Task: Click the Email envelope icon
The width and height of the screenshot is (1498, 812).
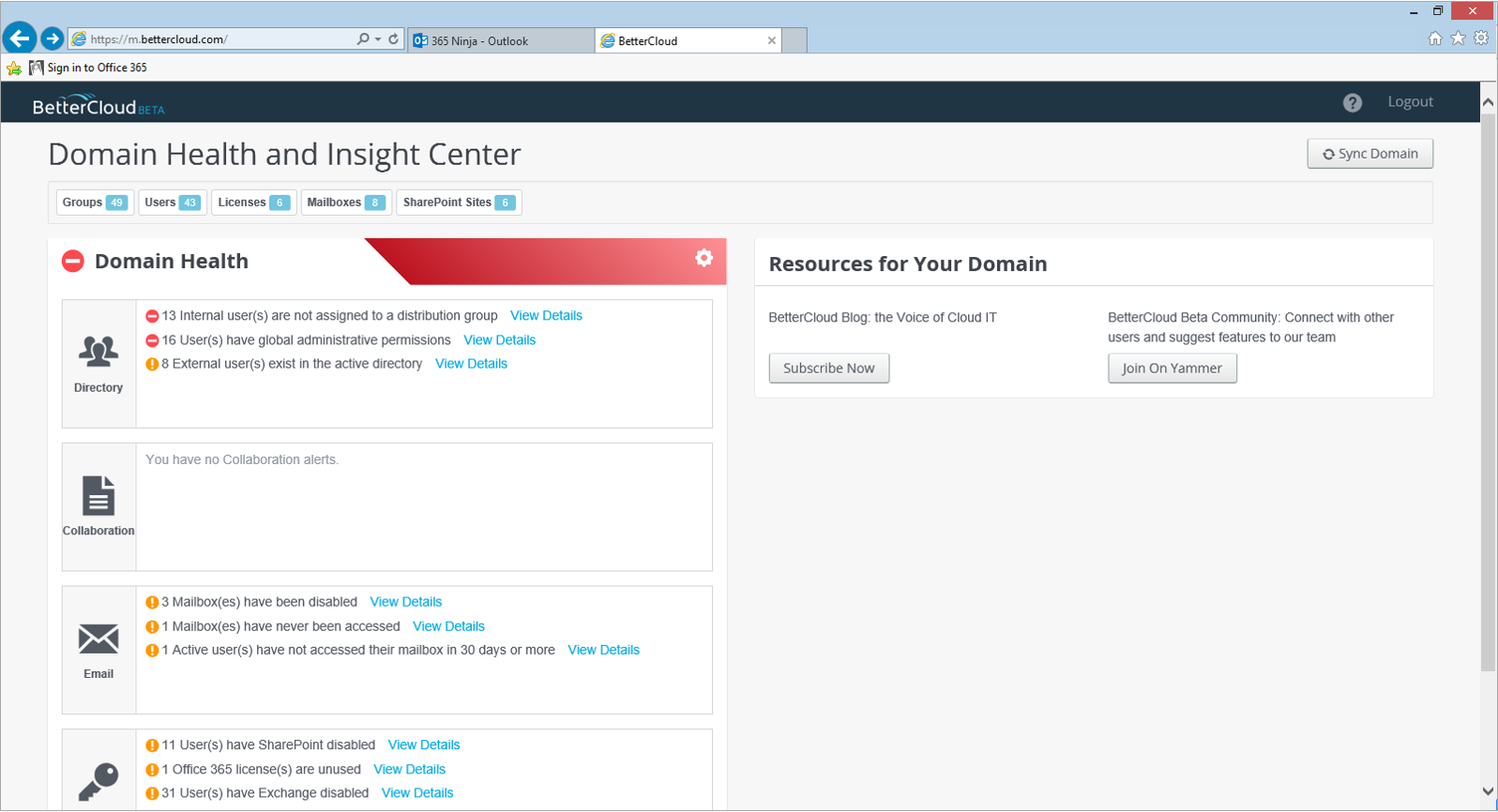Action: [98, 639]
